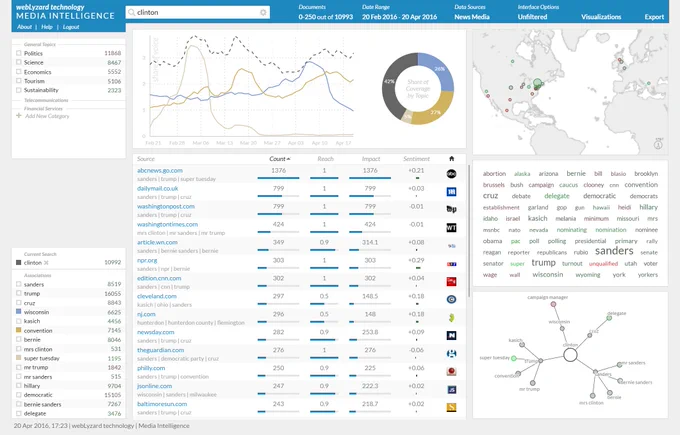The image size is (680, 435).
Task: Click into the clinton search field
Action: [198, 13]
